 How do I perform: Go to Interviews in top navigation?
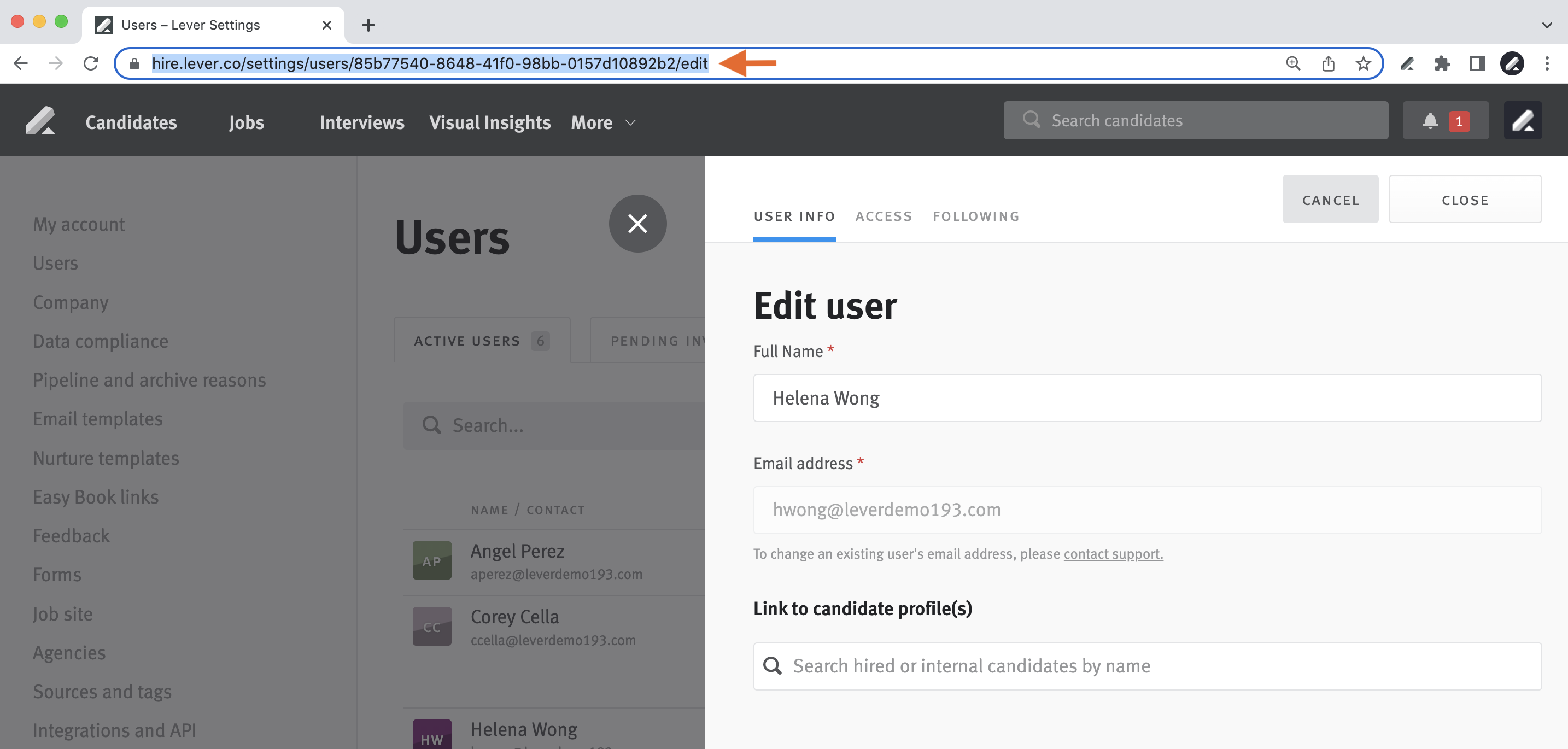coord(361,122)
